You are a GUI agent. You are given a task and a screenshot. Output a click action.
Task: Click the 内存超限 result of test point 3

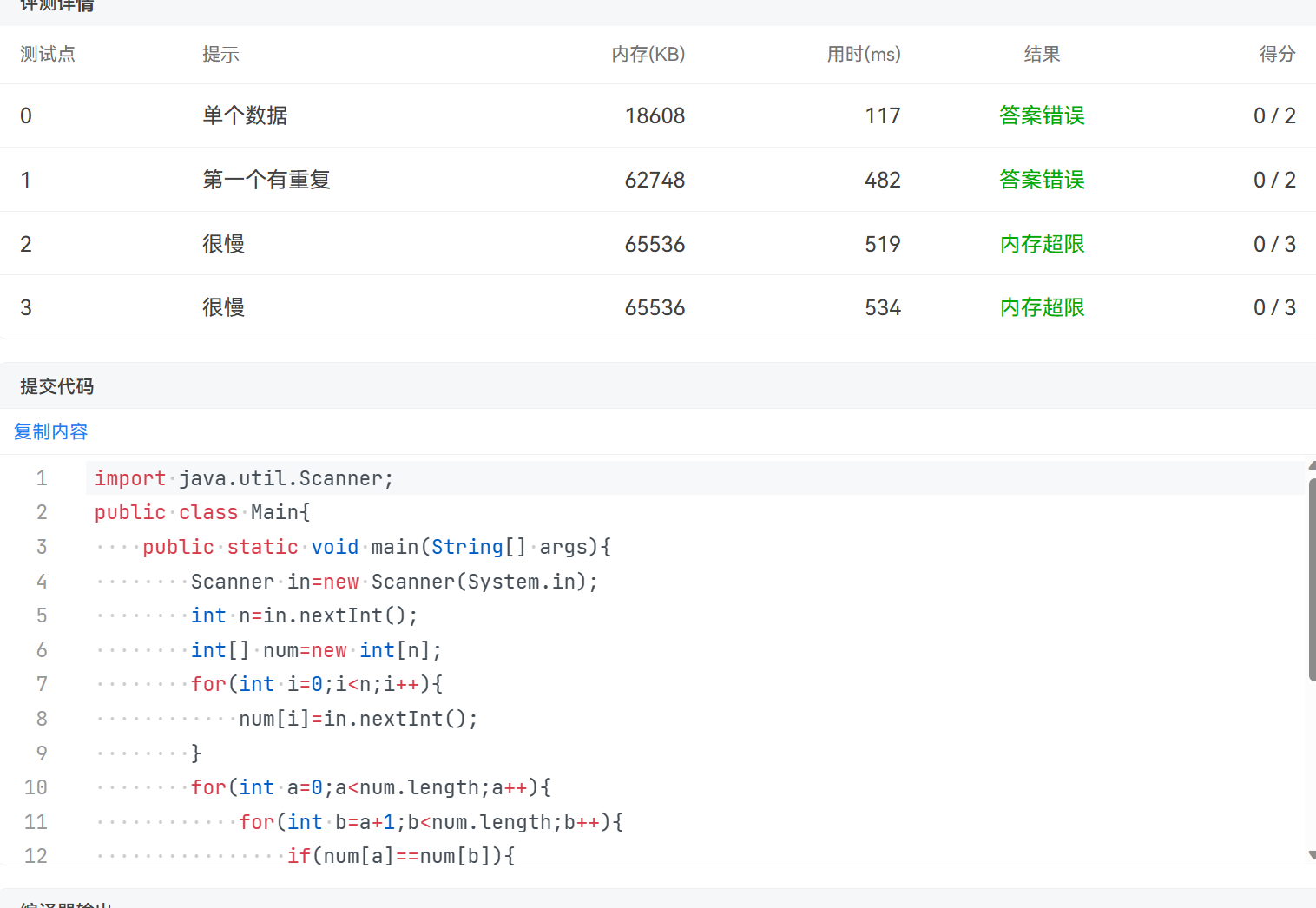click(1042, 307)
